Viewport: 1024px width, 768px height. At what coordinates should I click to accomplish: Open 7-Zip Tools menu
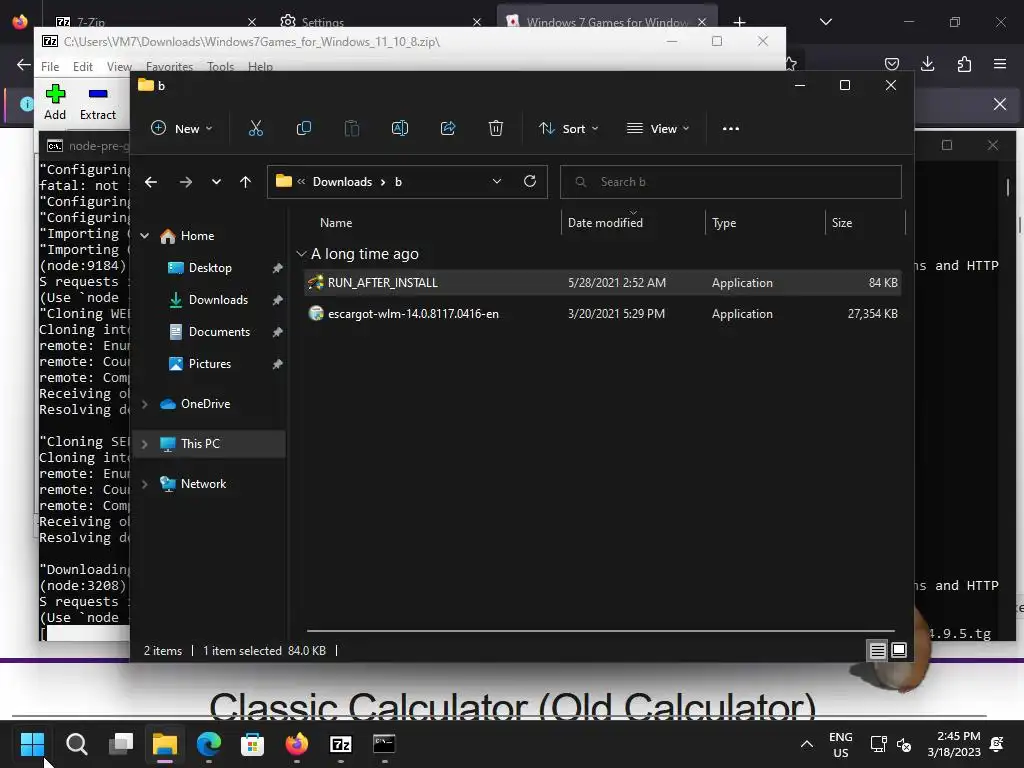[220, 67]
